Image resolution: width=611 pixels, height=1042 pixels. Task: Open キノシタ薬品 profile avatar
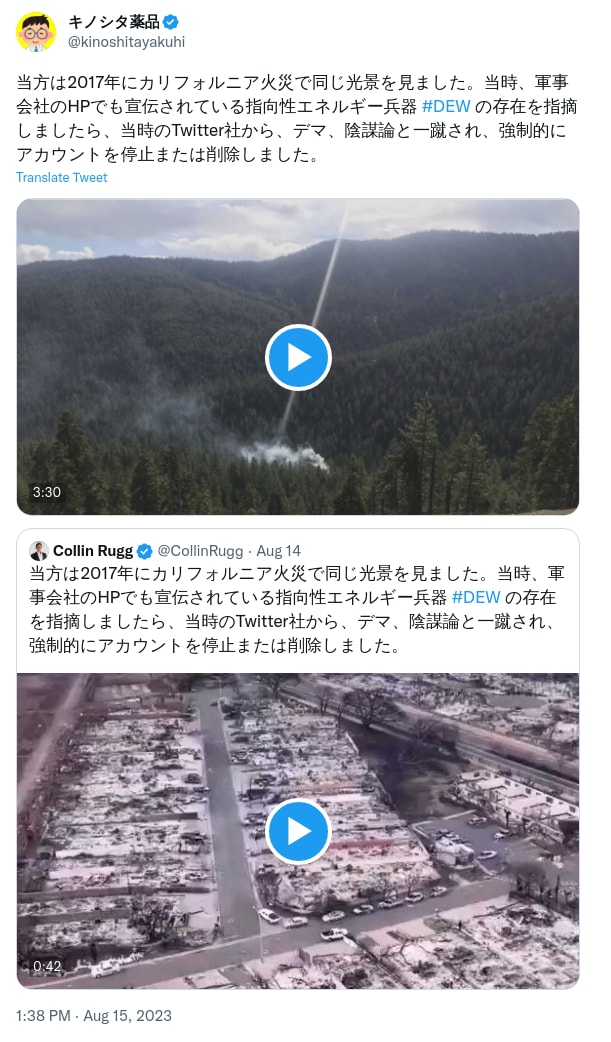[x=37, y=31]
